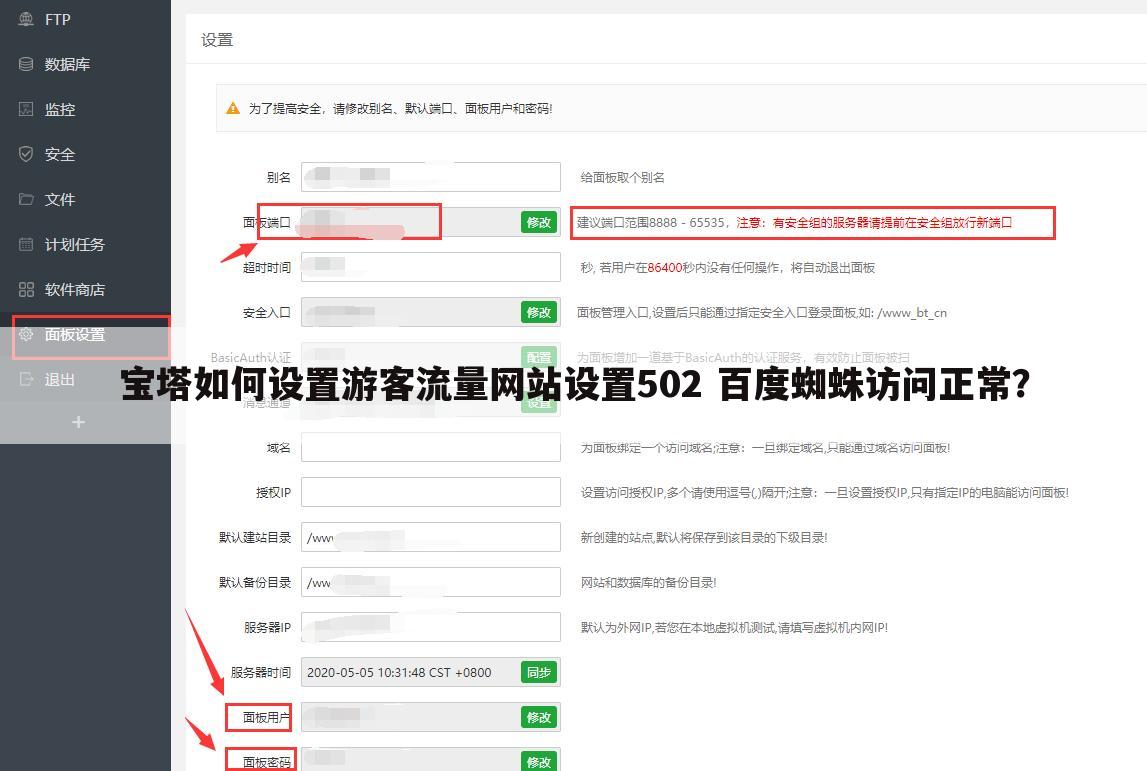Focus the 面板端口 input field
The image size is (1147, 771).
click(x=431, y=222)
